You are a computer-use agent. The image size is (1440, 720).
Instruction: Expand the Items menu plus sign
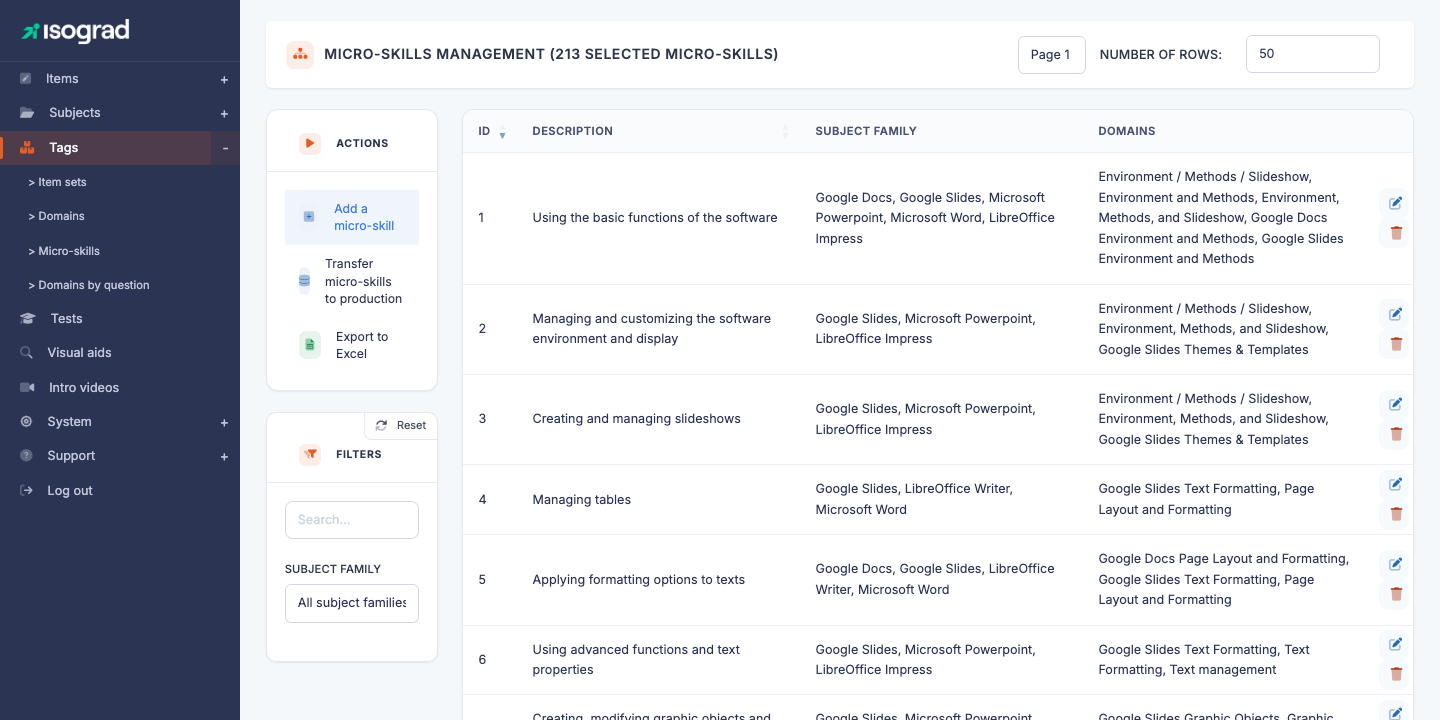click(x=224, y=79)
